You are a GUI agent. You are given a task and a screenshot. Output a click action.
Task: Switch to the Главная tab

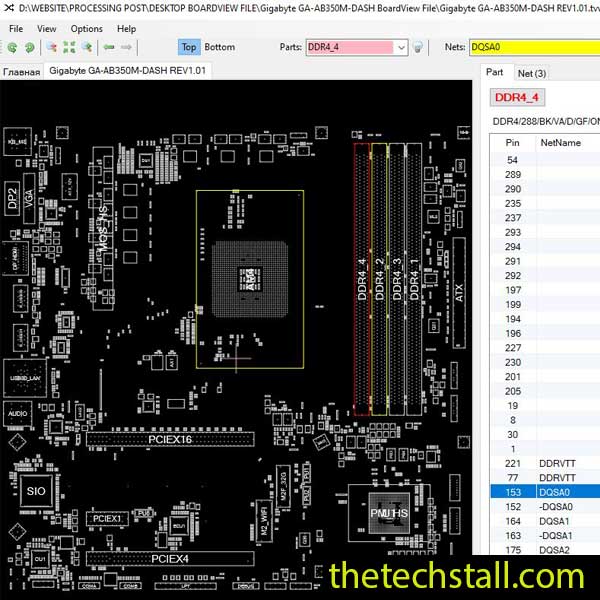click(21, 72)
